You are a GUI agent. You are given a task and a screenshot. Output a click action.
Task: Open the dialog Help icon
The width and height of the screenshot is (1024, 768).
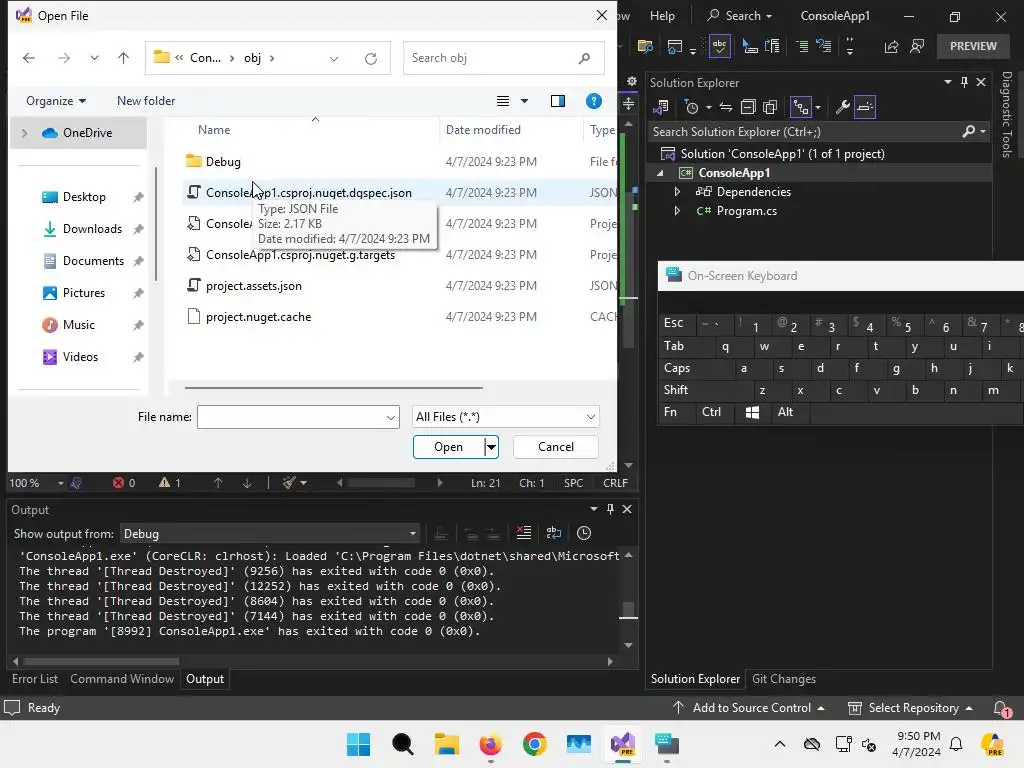594,101
